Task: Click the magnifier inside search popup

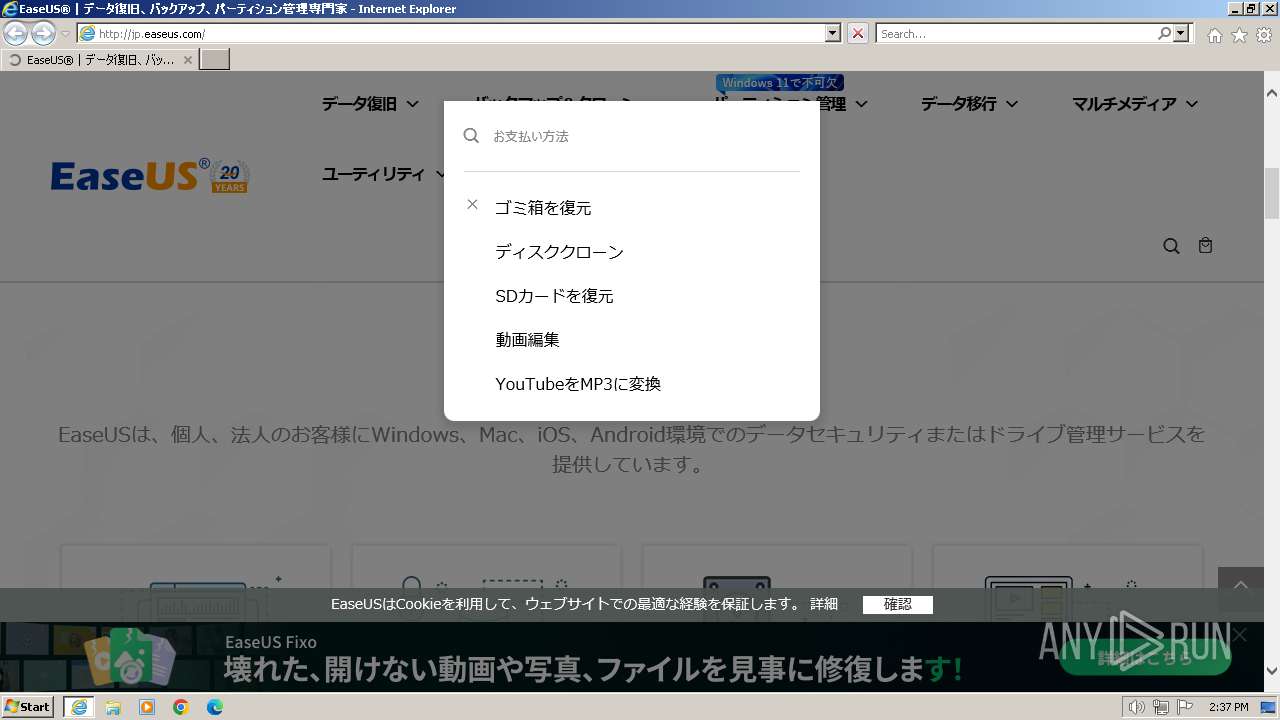Action: point(472,135)
